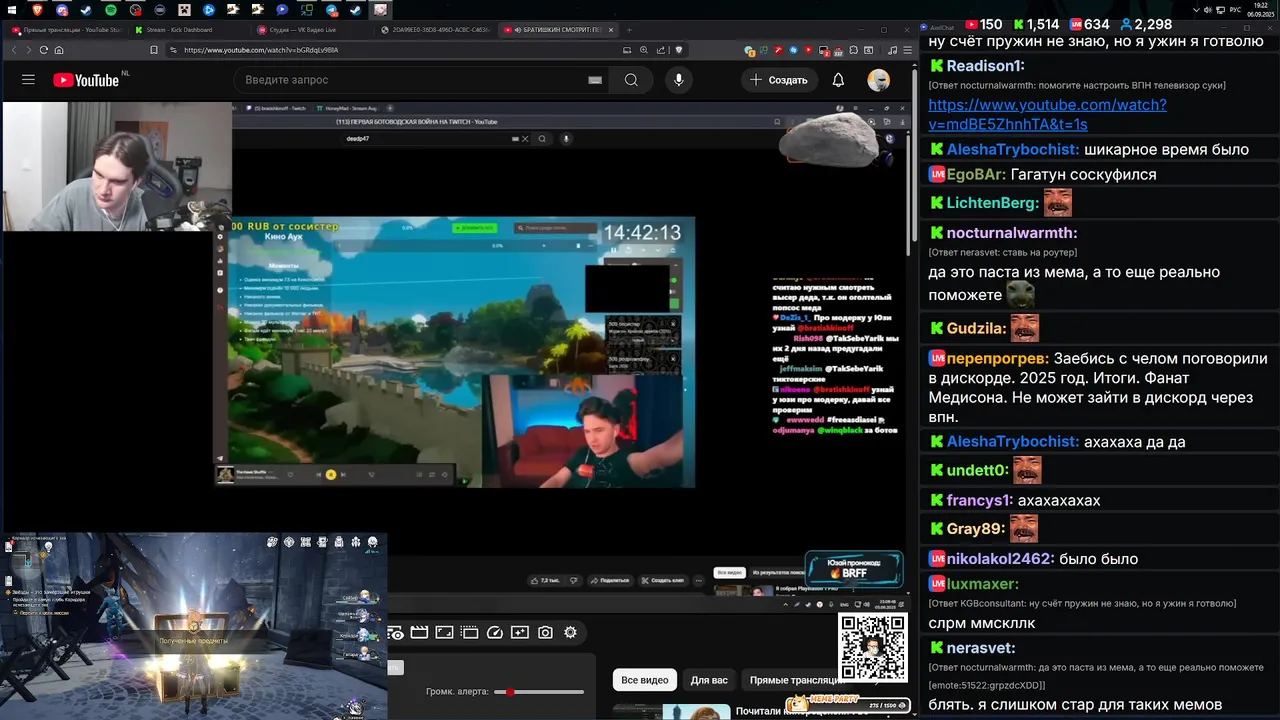Viewport: 1280px width, 720px height.
Task: Close the БРАТИШКИН СМОТРИТ tab
Action: 611,30
